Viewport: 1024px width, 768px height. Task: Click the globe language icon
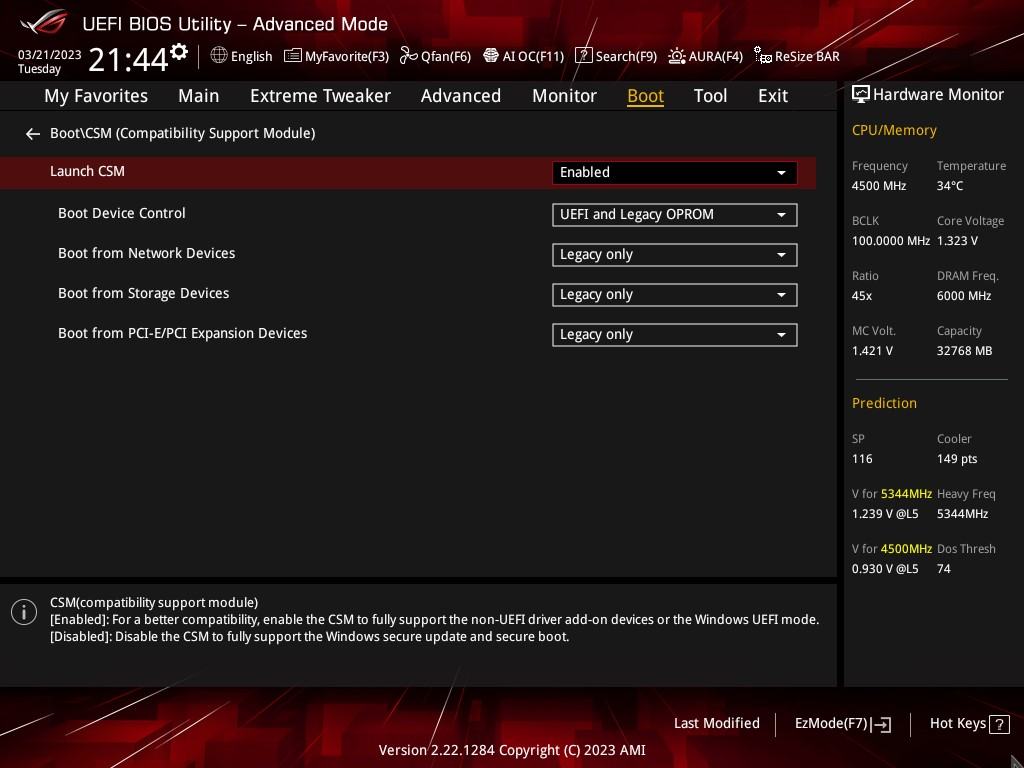coord(219,56)
